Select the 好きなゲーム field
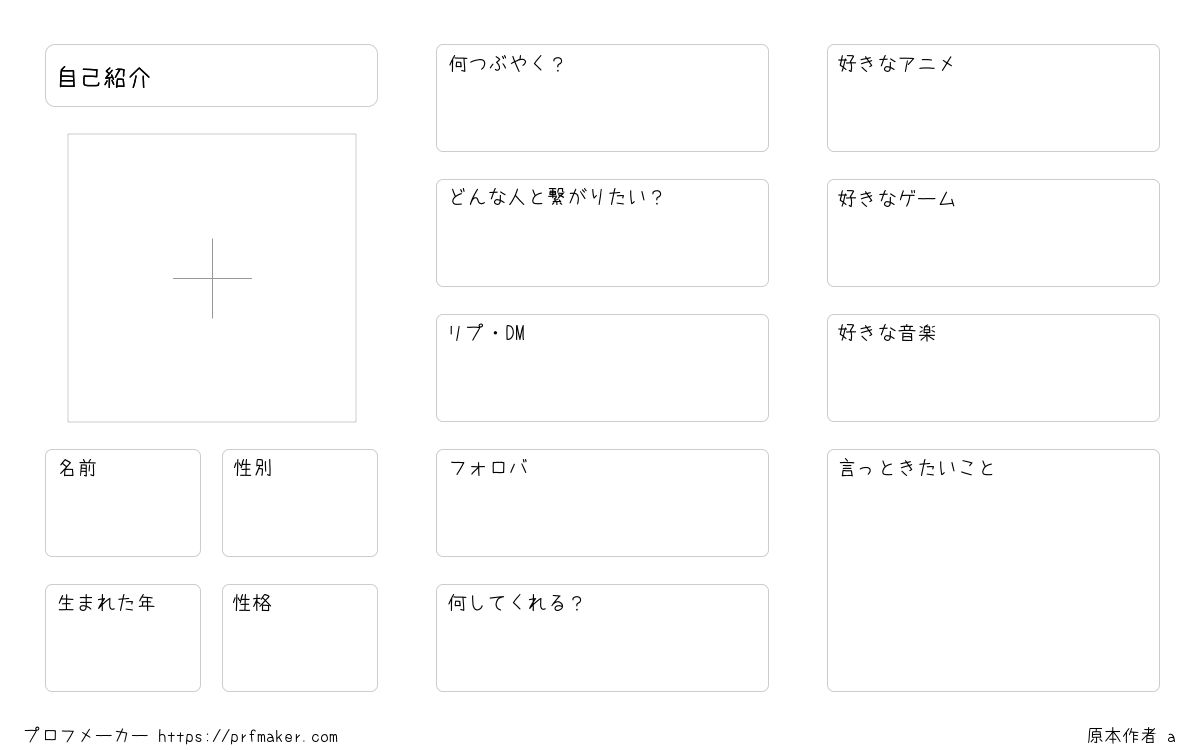This screenshot has height=750, width=1200. coord(993,233)
